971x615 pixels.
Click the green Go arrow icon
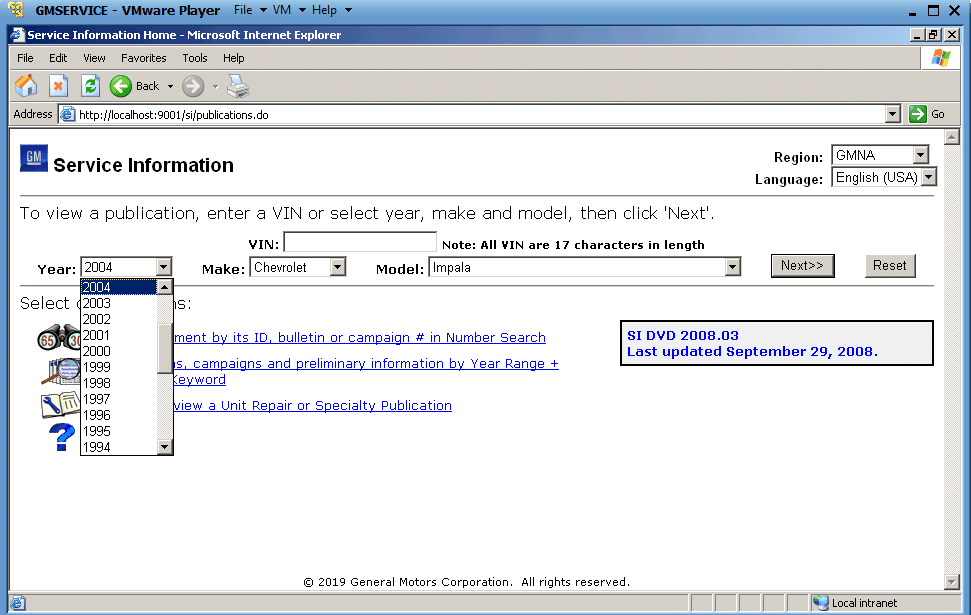pos(918,114)
